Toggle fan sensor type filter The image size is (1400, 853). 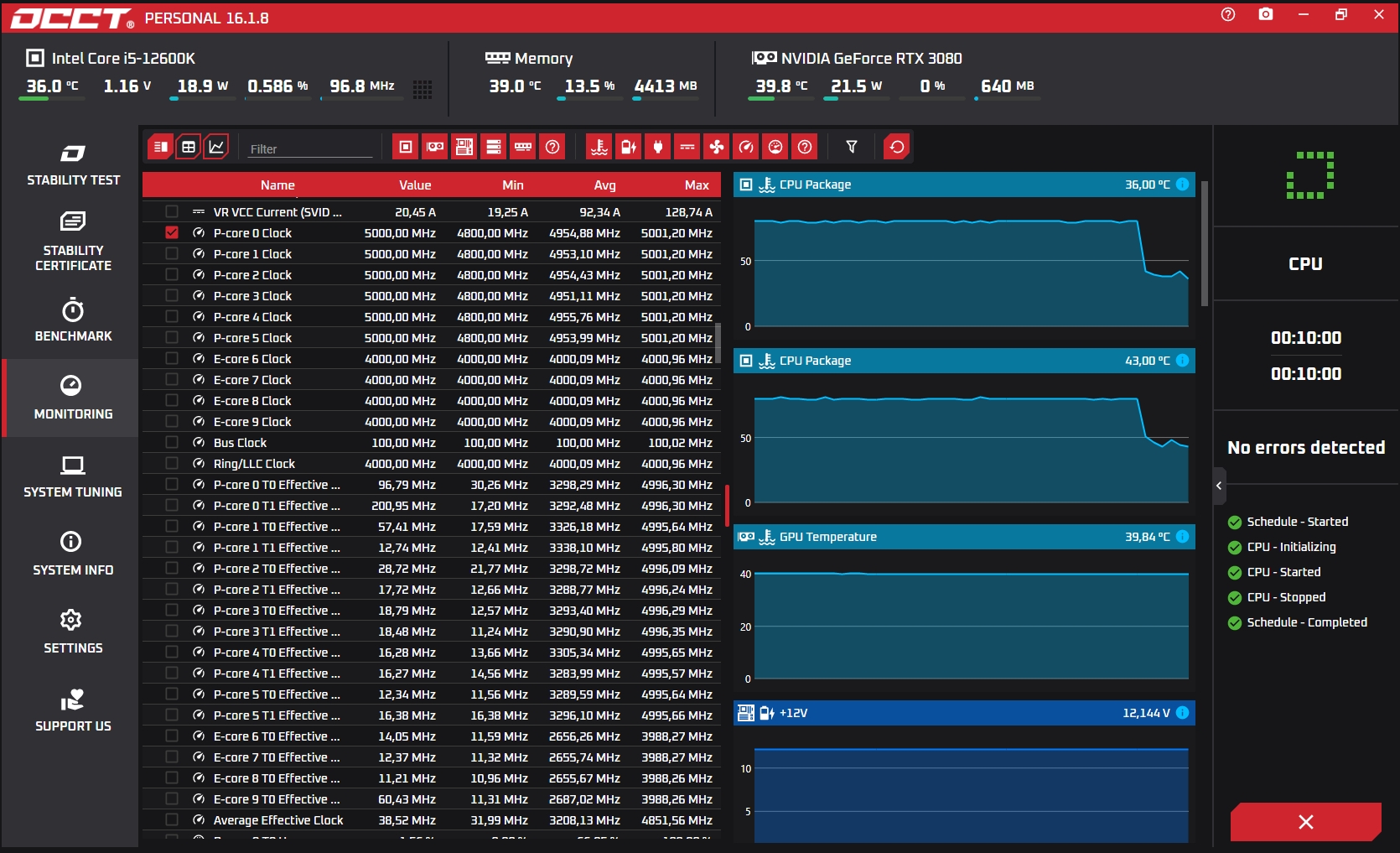coord(717,147)
